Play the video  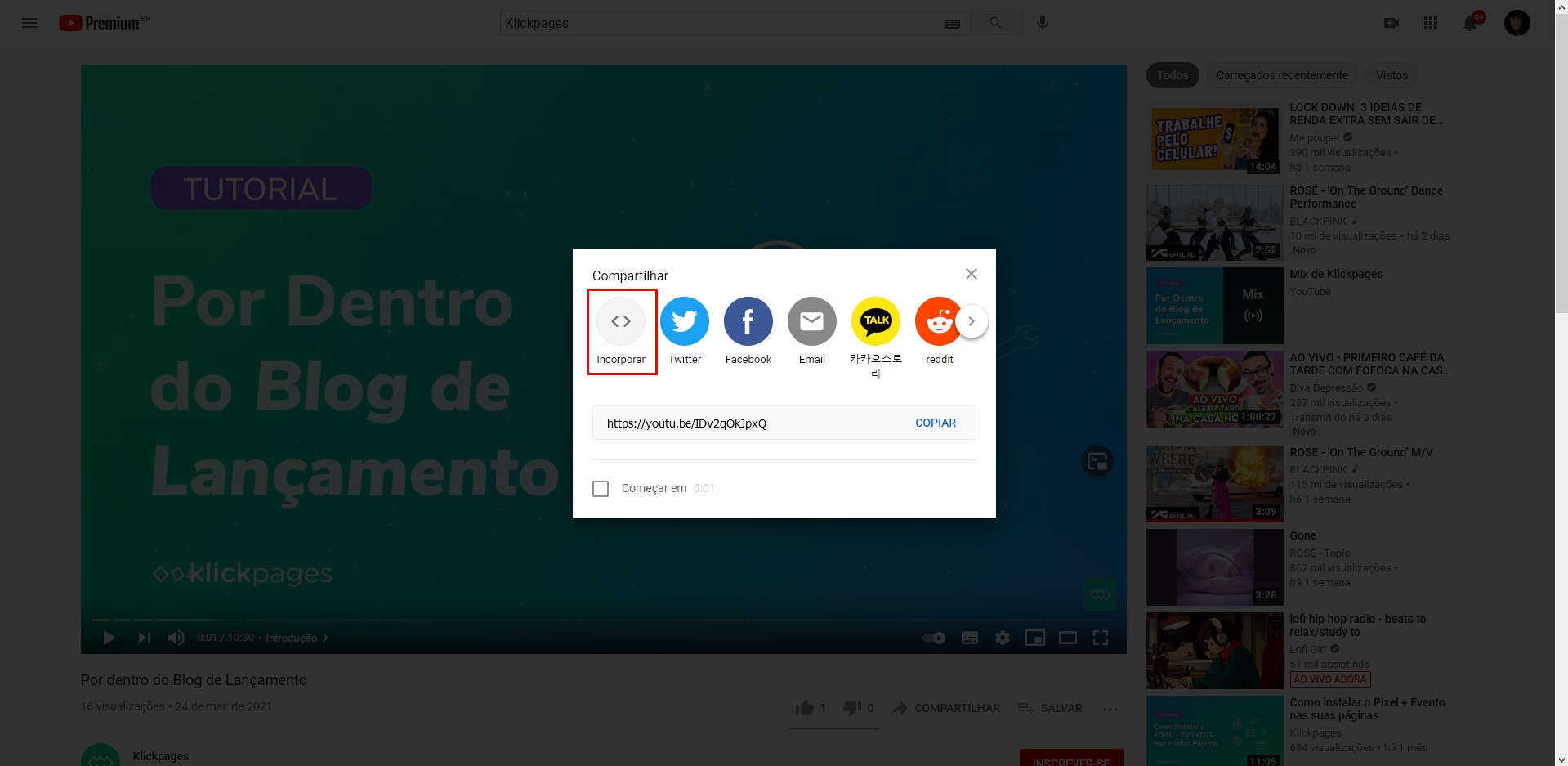(109, 638)
